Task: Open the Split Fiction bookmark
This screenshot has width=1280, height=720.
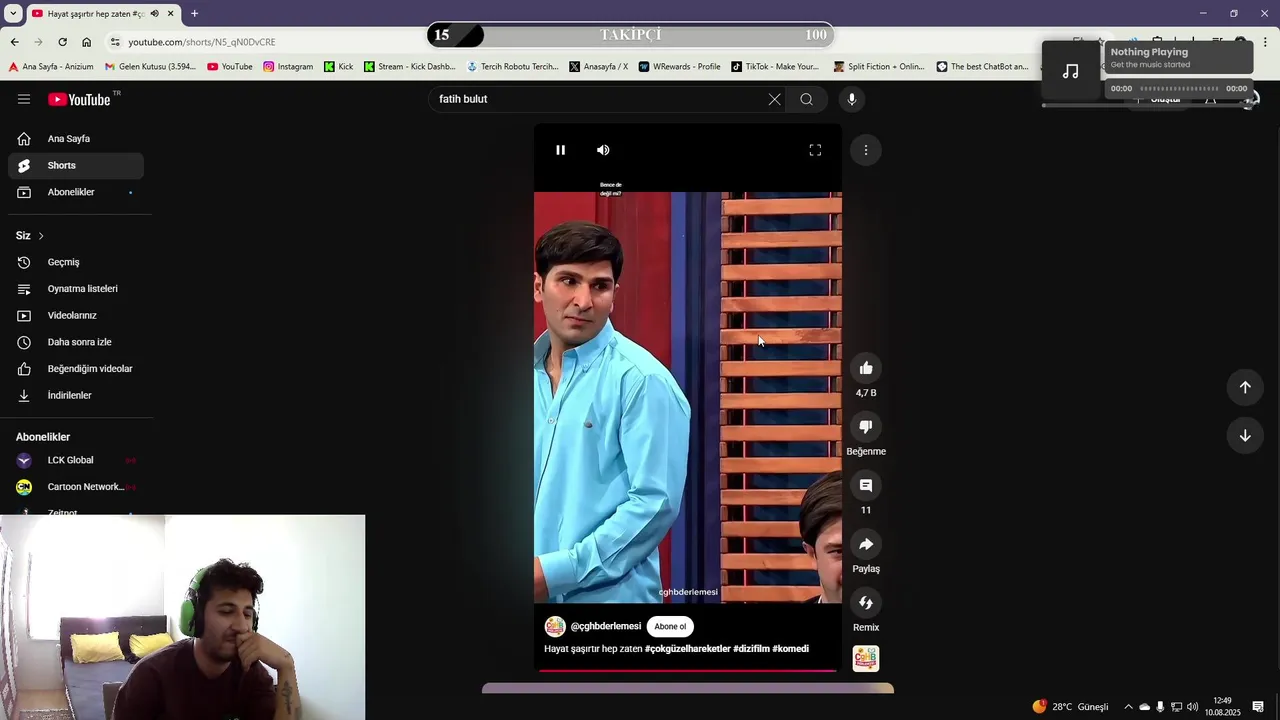Action: (879, 67)
